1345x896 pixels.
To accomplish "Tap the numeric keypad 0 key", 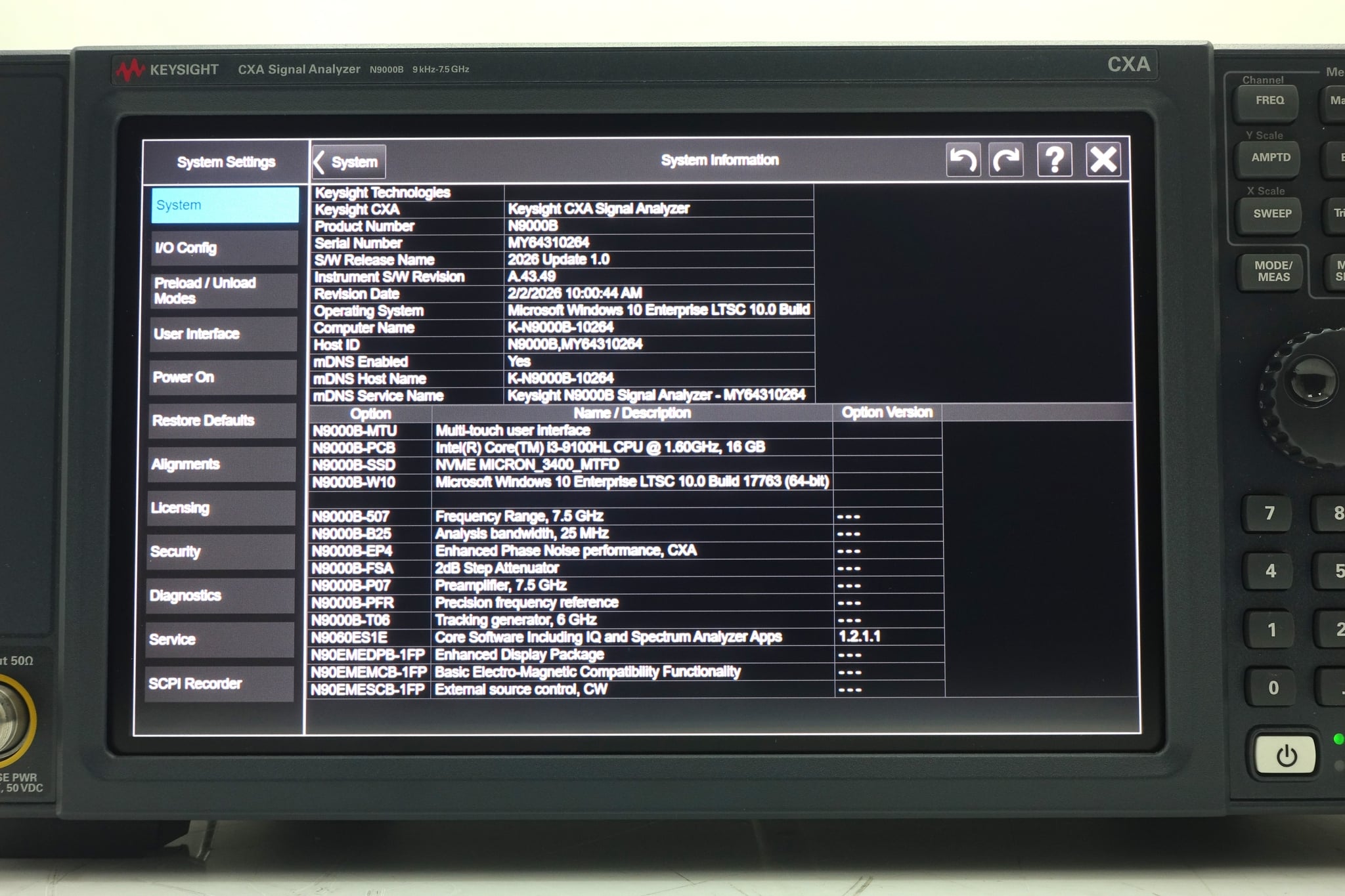I will (1273, 688).
